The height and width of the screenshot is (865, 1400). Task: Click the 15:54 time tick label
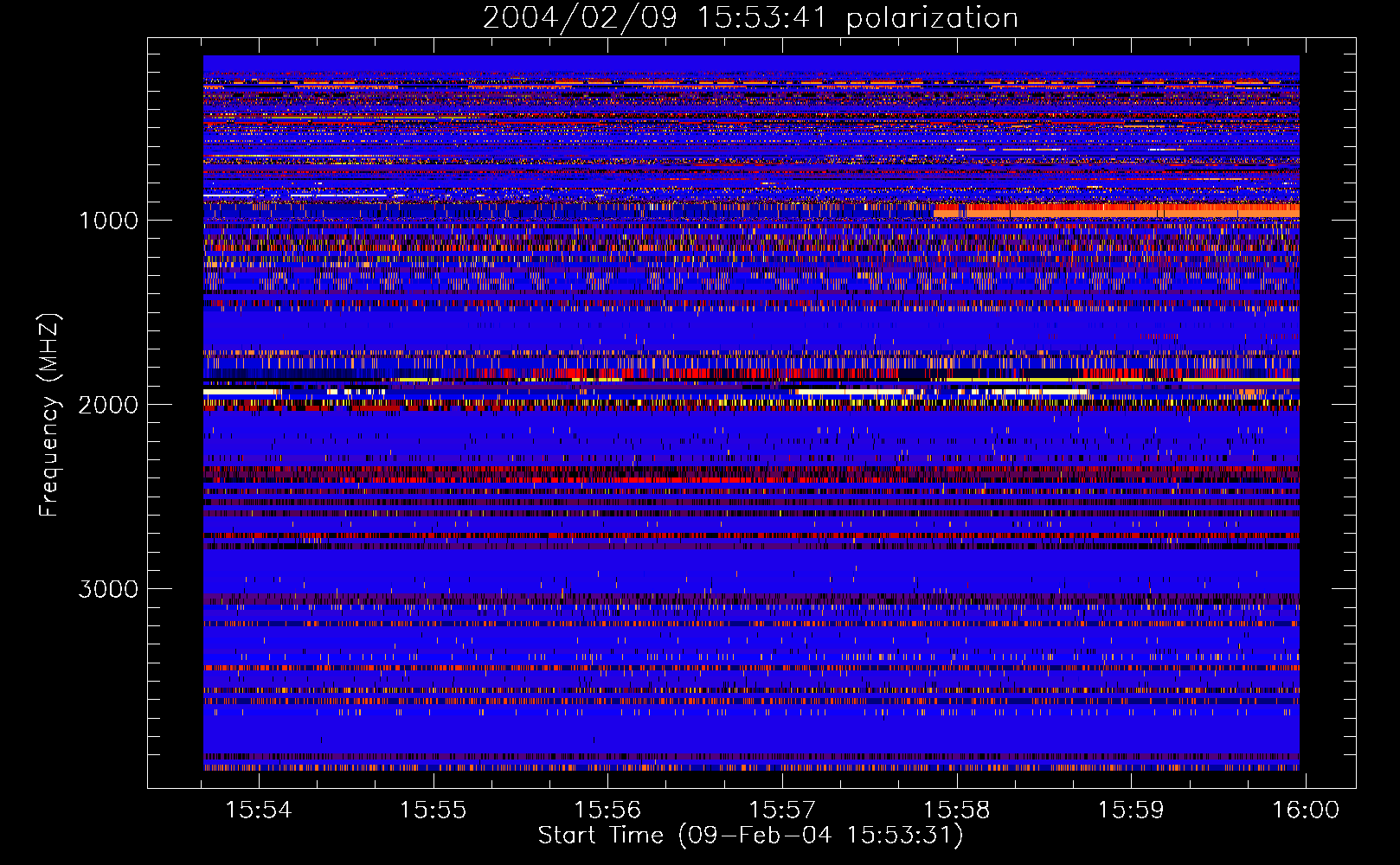point(259,810)
